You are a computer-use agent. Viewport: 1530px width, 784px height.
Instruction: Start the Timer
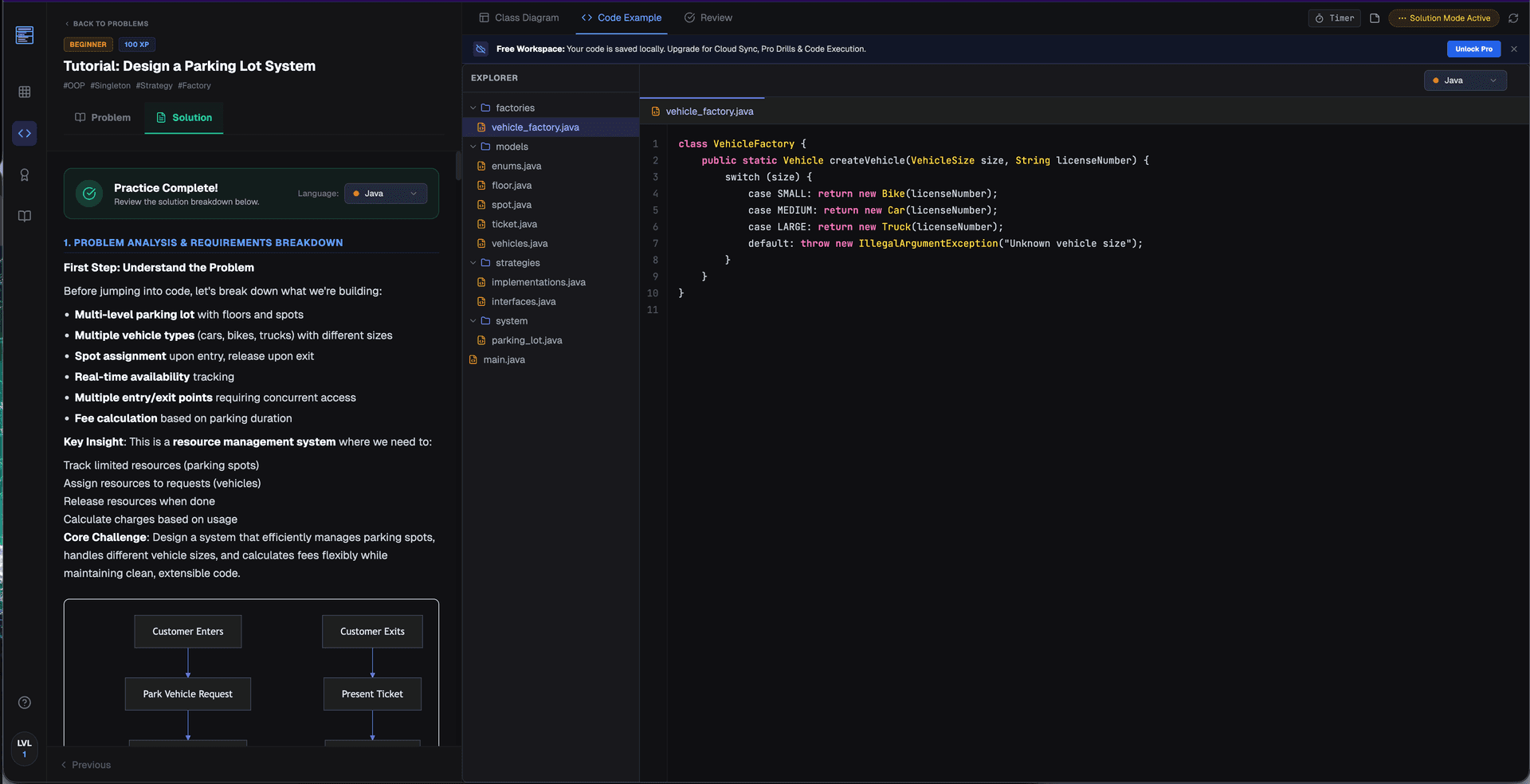click(1334, 18)
